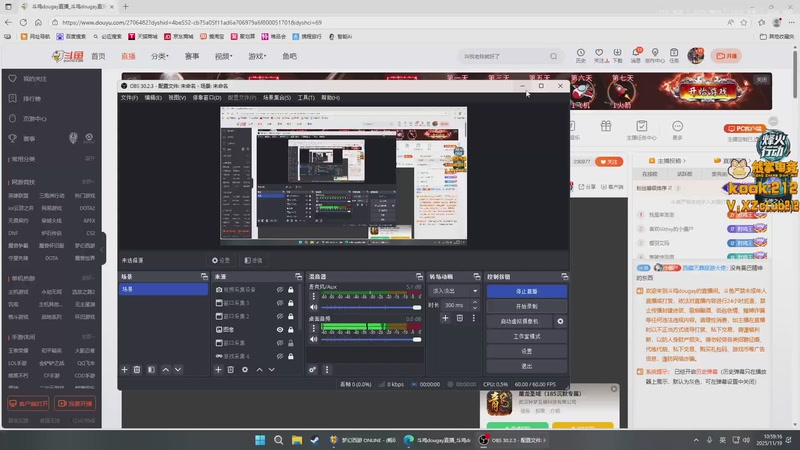Move the scene up with the Scenes arrow
The image size is (800, 450).
166,369
